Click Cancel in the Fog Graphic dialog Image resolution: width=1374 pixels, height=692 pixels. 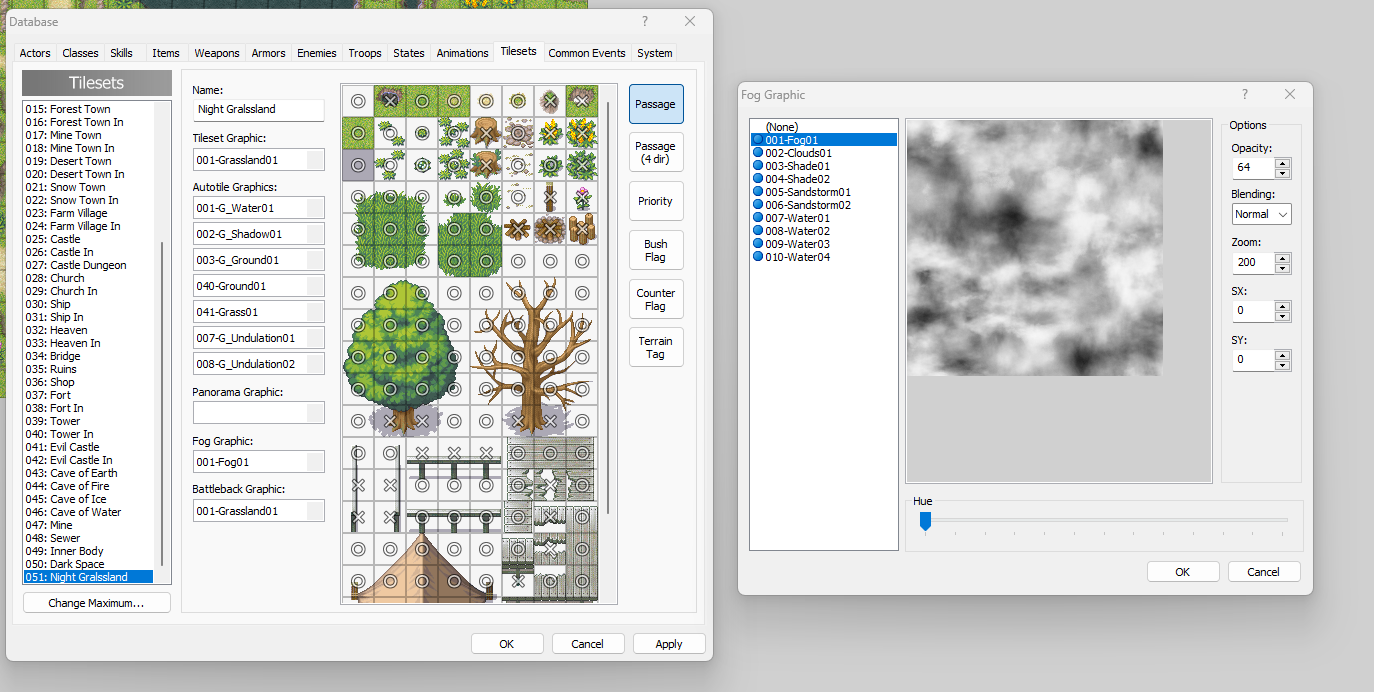pyautogui.click(x=1263, y=572)
